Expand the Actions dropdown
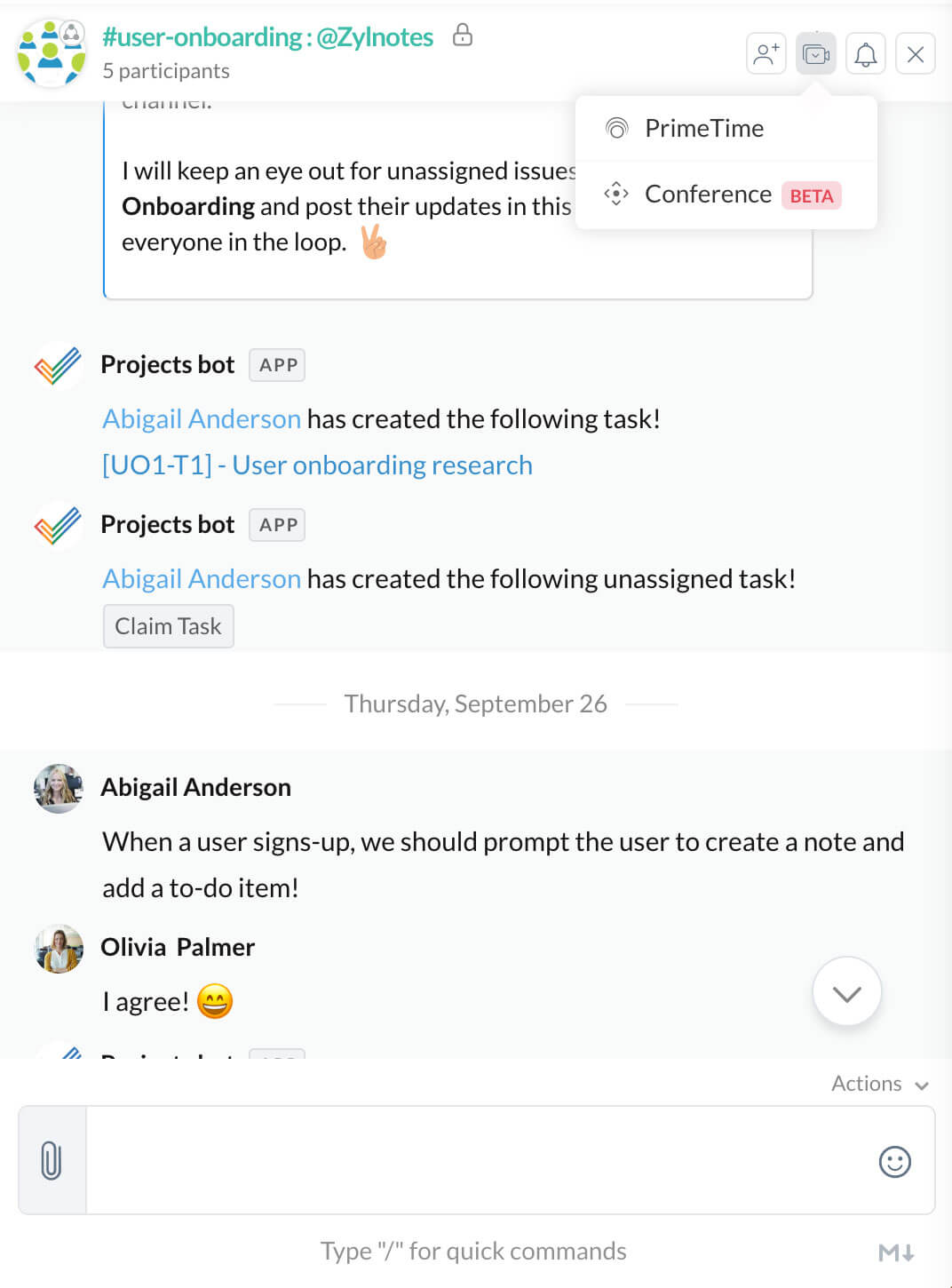 tap(879, 1084)
